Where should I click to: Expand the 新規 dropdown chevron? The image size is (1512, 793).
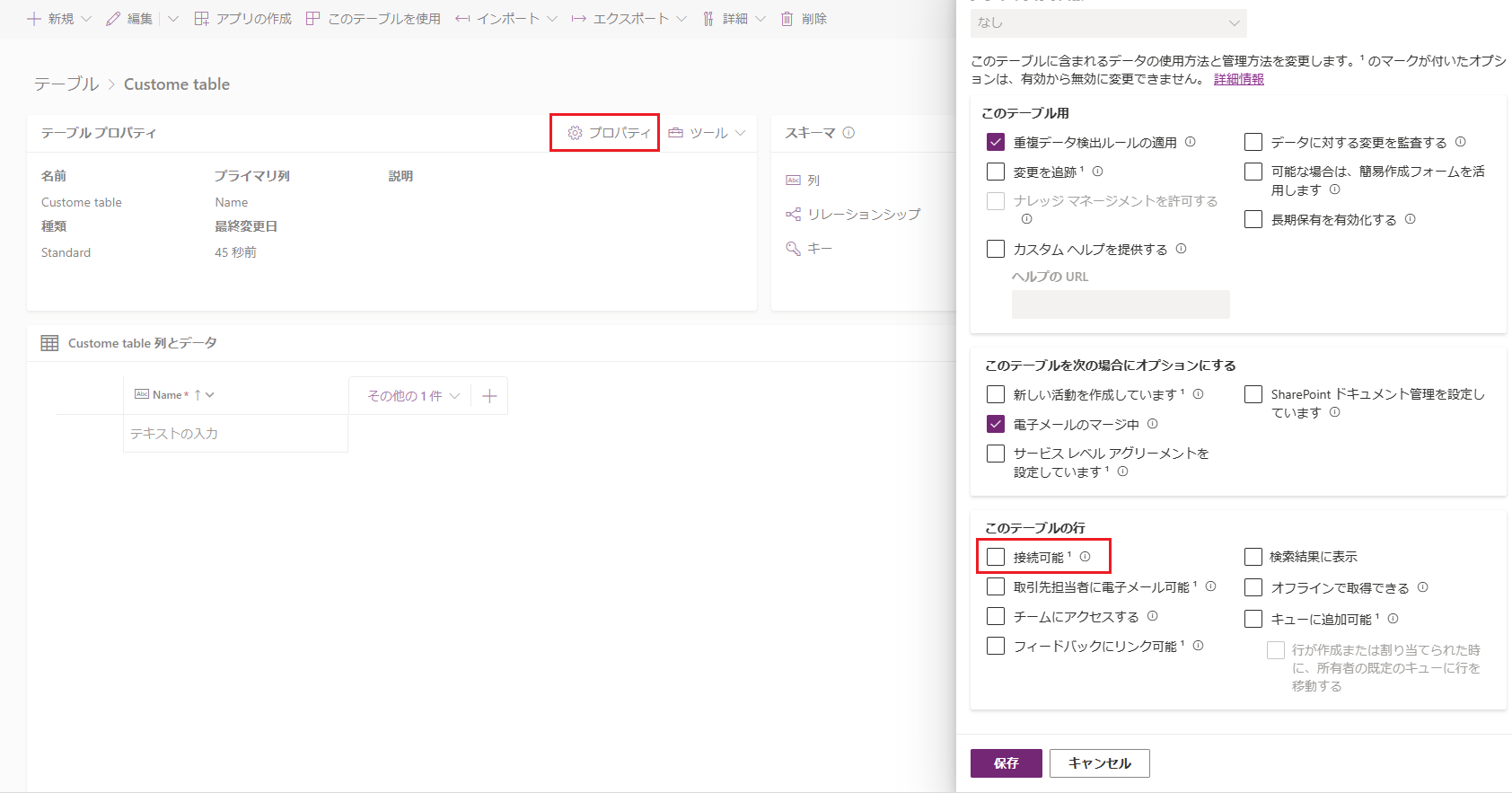[x=86, y=19]
